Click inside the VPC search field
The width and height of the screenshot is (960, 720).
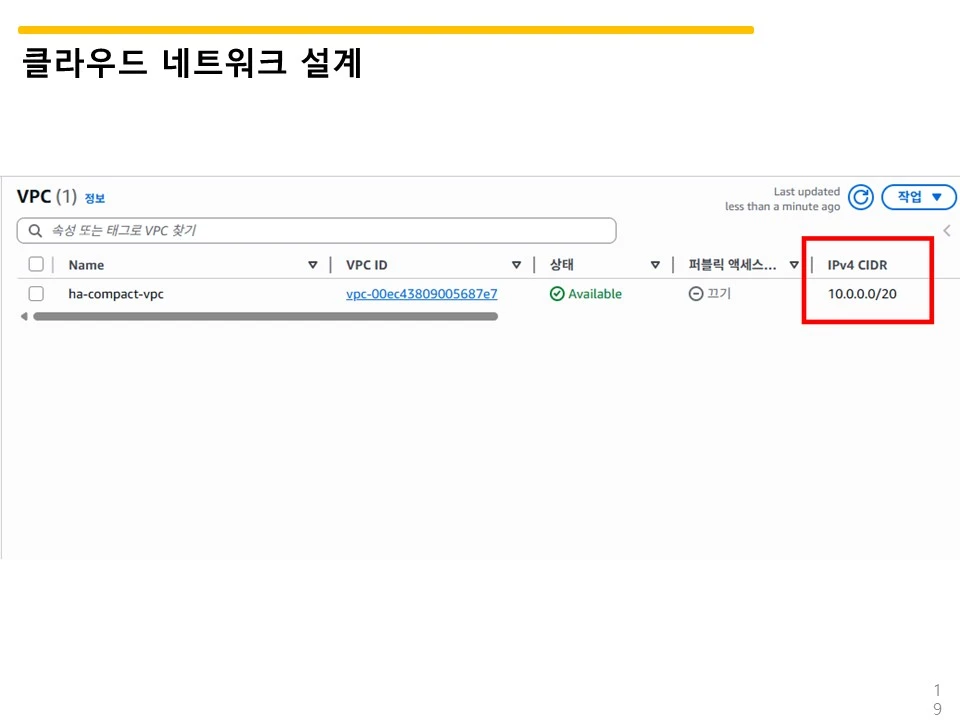300,230
